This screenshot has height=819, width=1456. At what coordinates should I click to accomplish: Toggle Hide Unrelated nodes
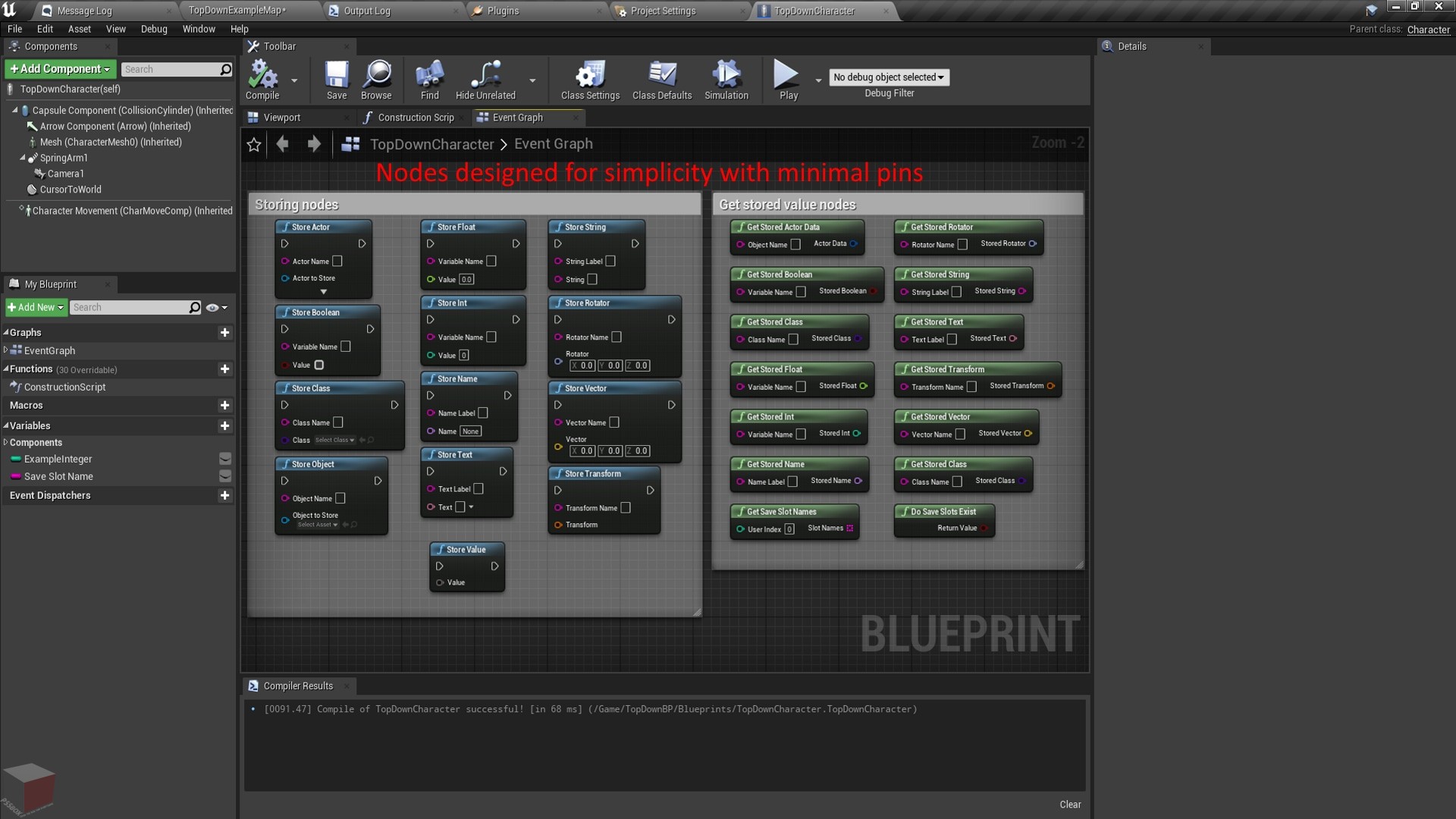(485, 79)
